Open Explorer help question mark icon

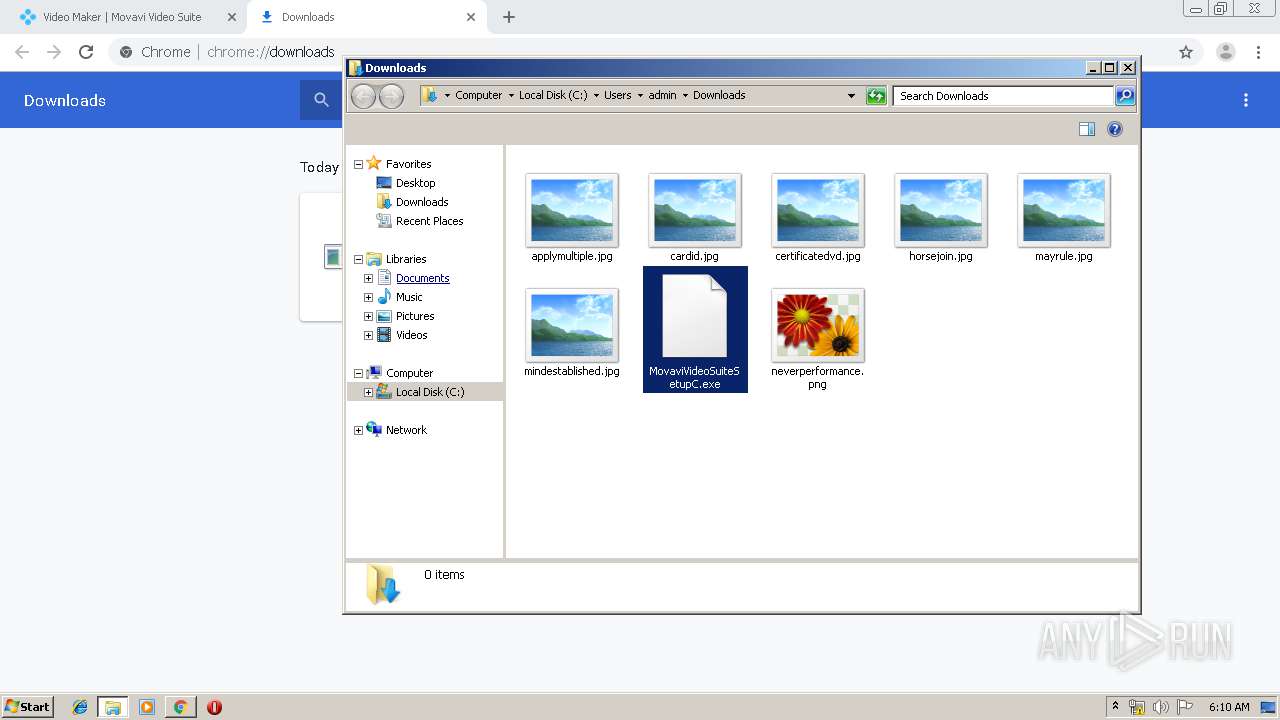click(1115, 129)
